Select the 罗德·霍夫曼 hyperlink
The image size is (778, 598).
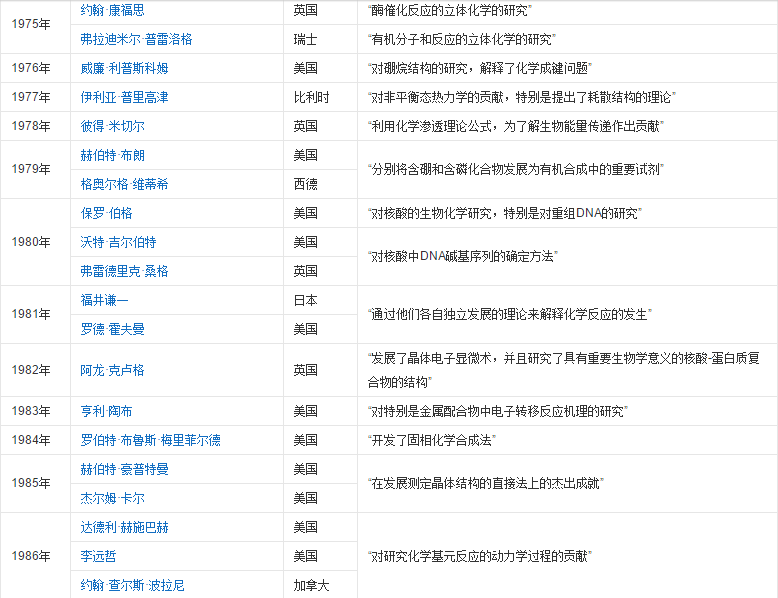pyautogui.click(x=112, y=329)
